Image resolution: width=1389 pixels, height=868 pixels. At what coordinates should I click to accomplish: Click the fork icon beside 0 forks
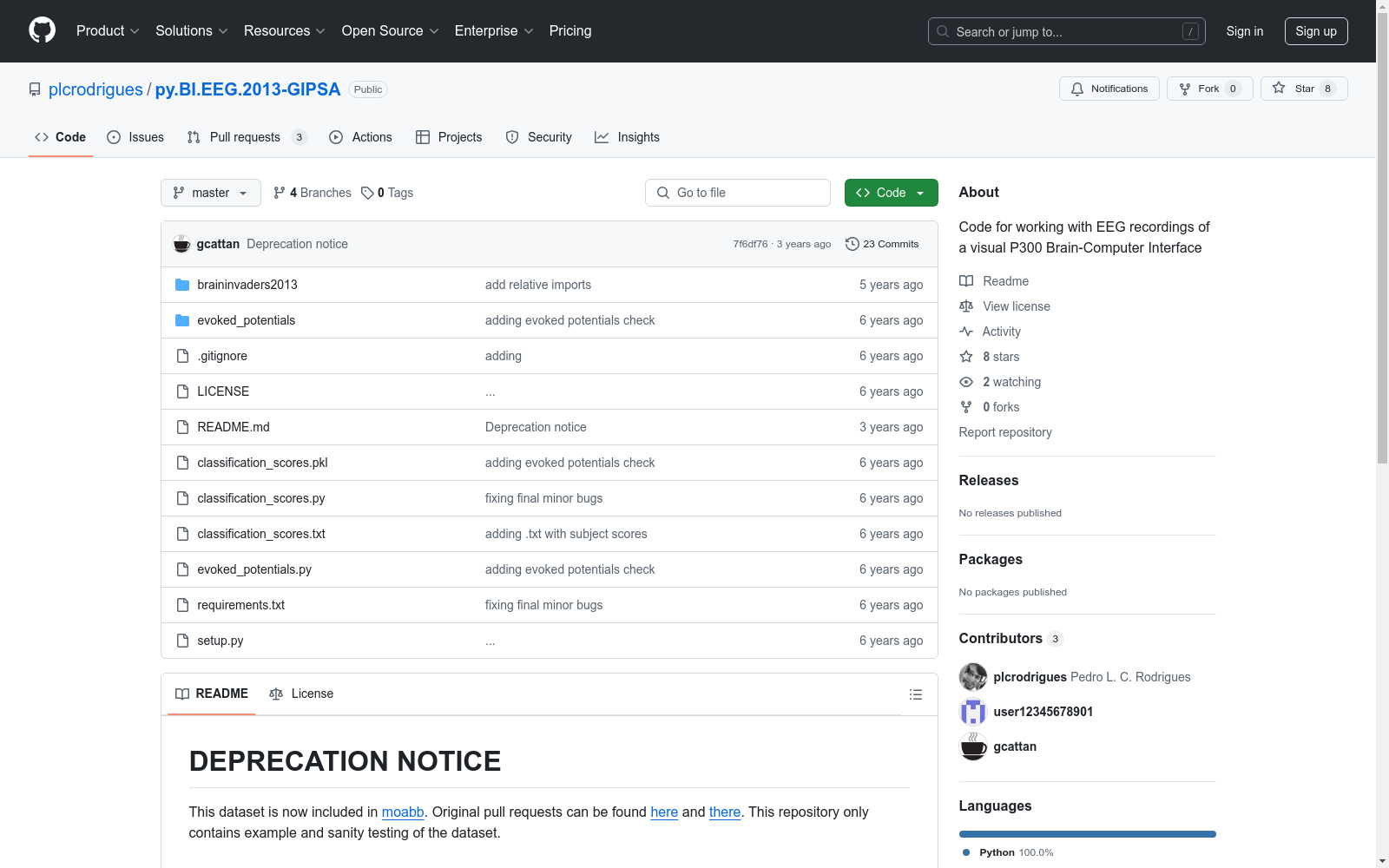[966, 407]
